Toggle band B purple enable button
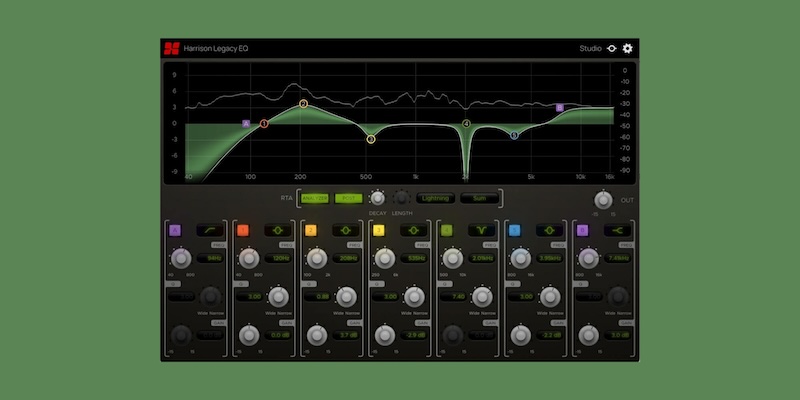Screen dimensions: 800x400 pos(582,231)
